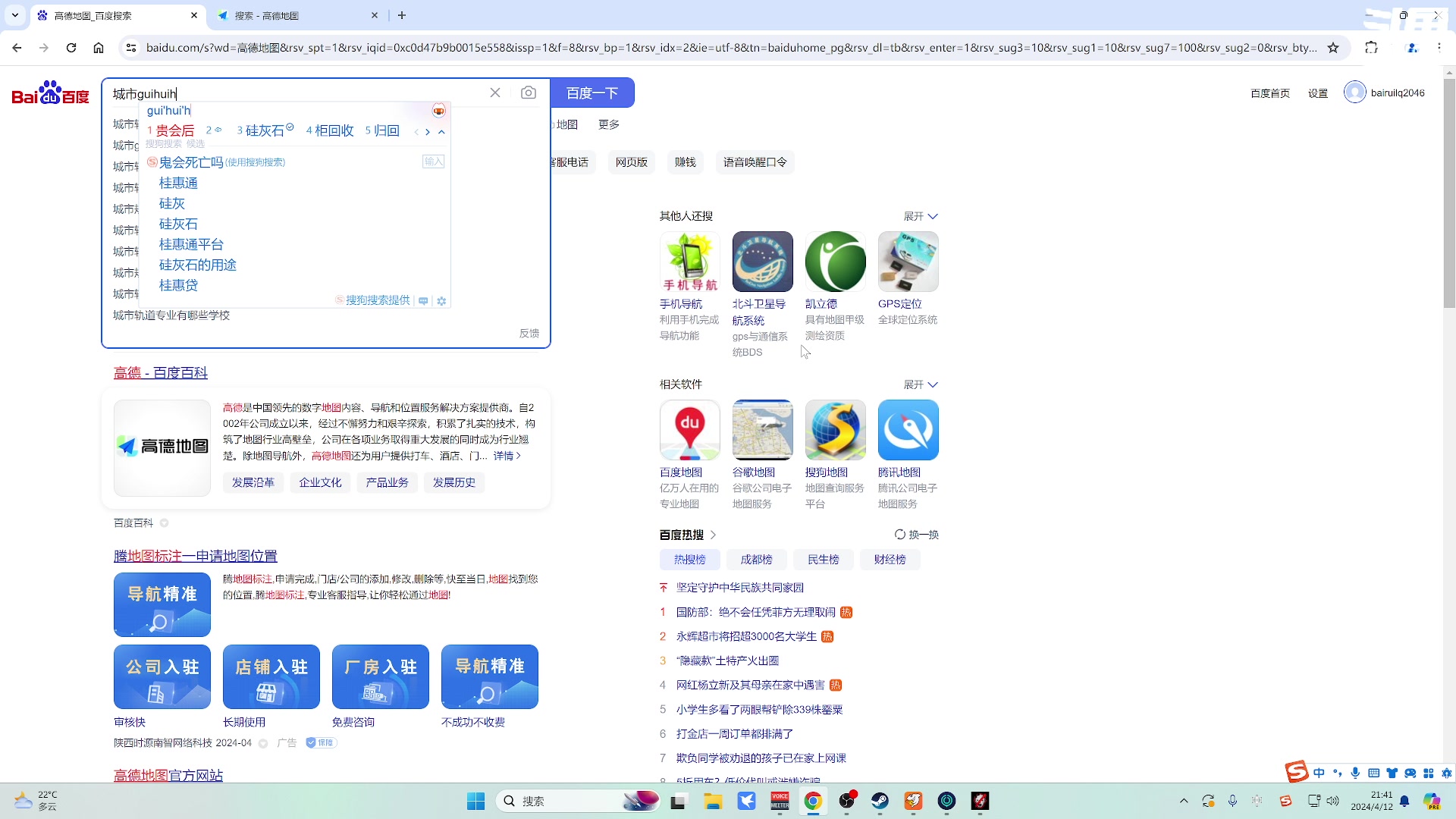Expand the 相关软件 section
The height and width of the screenshot is (819, 1456).
[x=921, y=384]
